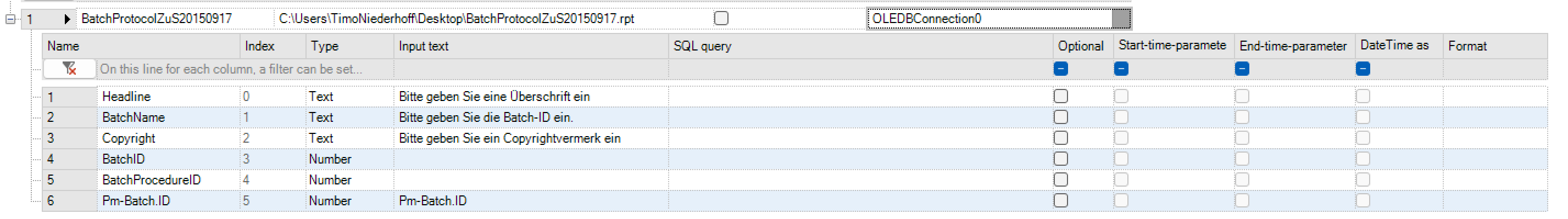Click the Format column header
This screenshot has height=219, width=1568.
pos(1495,46)
